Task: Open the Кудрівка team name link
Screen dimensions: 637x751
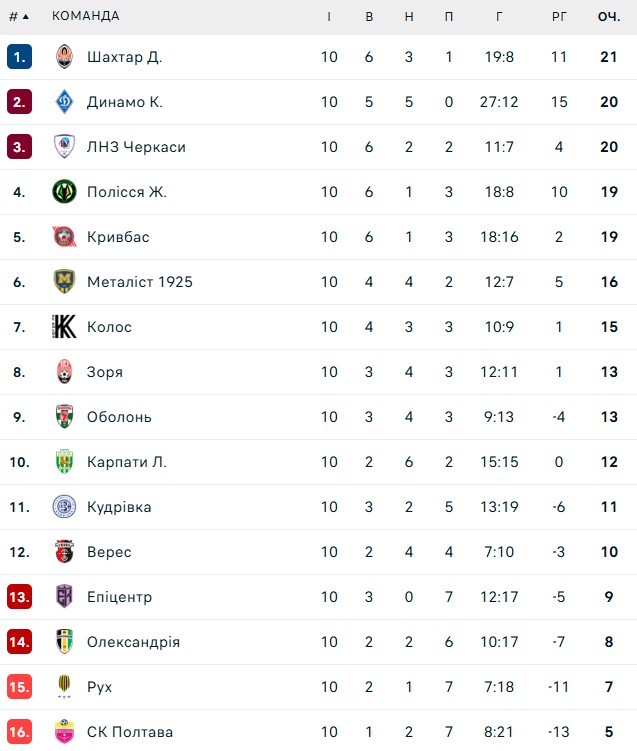Action: 119,507
